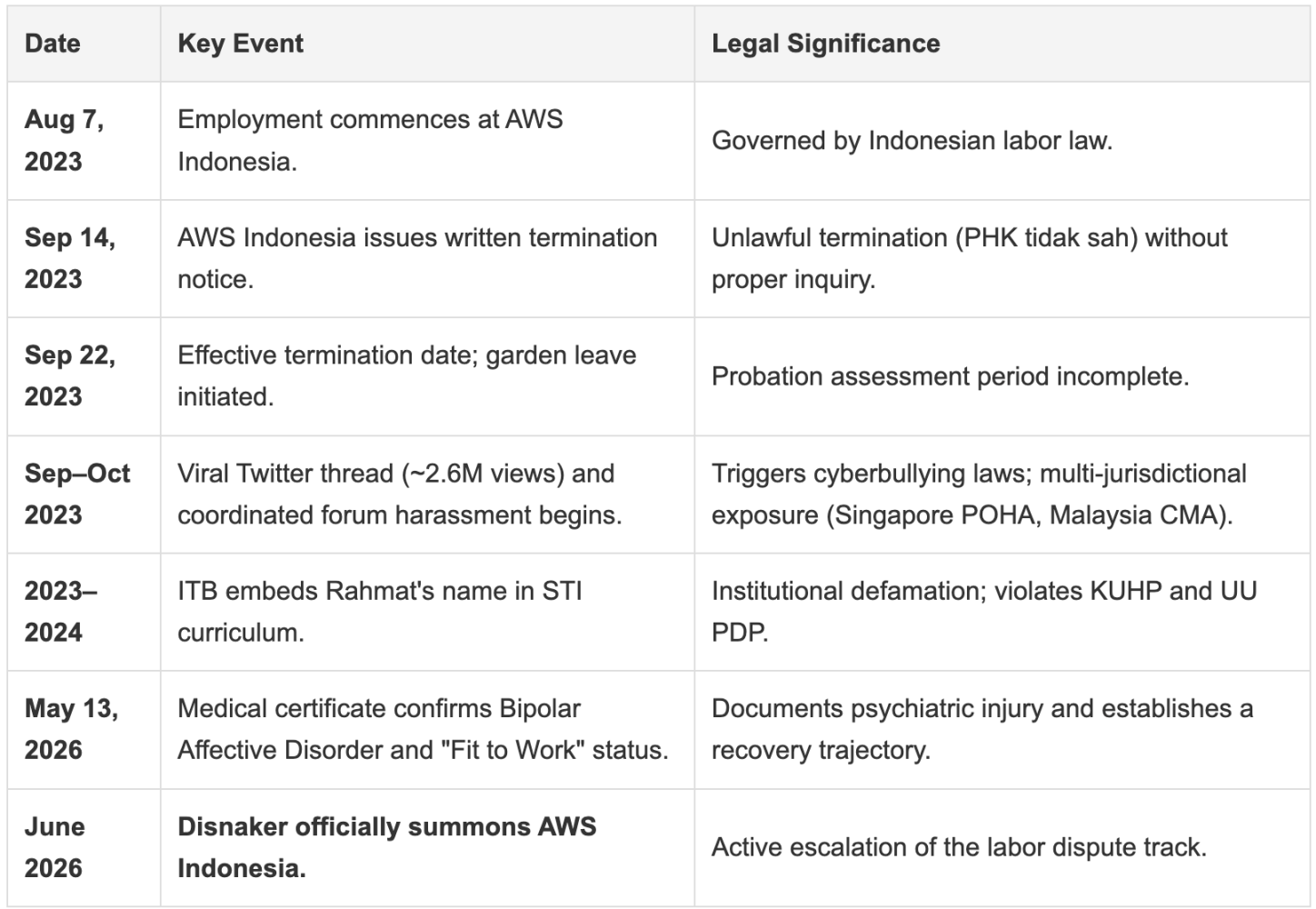1316x909 pixels.
Task: Click 'Governed by Indonesian labor law' text
Action: [x=912, y=141]
